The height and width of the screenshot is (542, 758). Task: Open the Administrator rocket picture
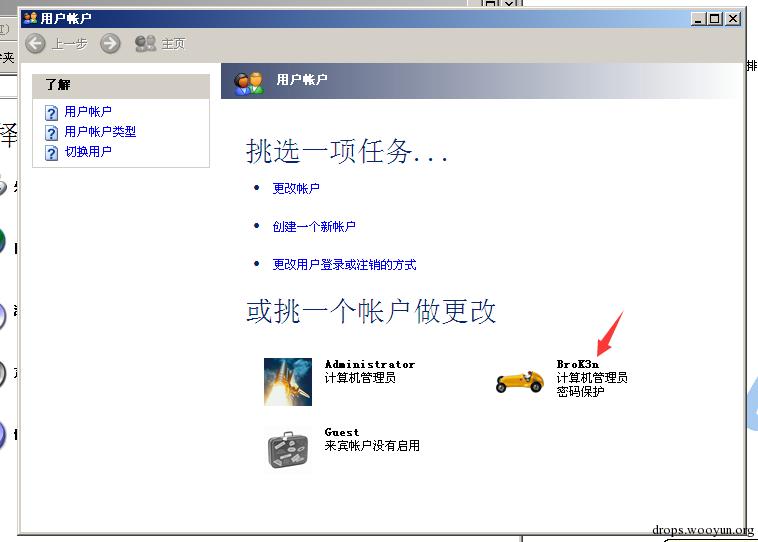288,381
